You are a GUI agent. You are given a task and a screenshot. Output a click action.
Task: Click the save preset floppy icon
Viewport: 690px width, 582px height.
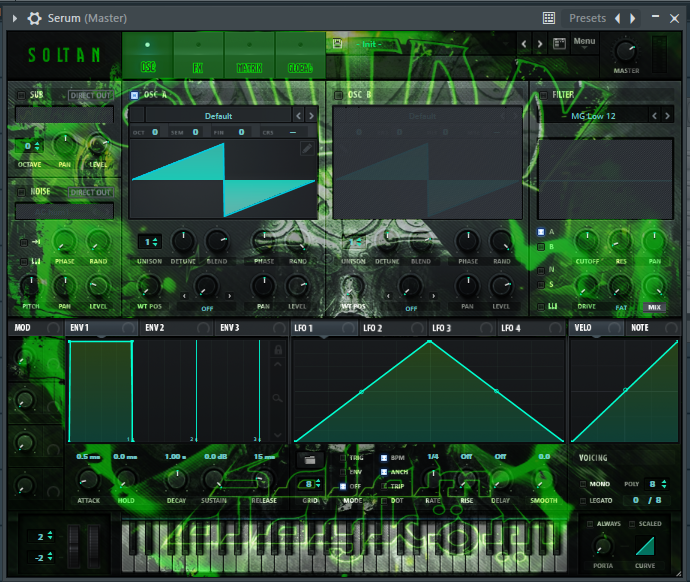click(338, 44)
